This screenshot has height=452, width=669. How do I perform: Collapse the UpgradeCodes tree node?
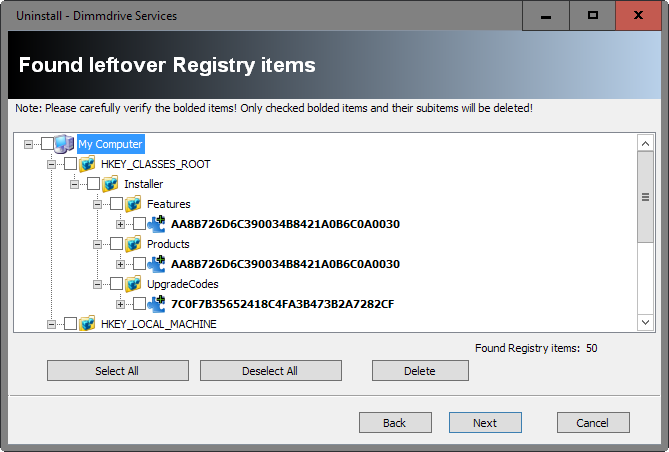click(x=98, y=284)
